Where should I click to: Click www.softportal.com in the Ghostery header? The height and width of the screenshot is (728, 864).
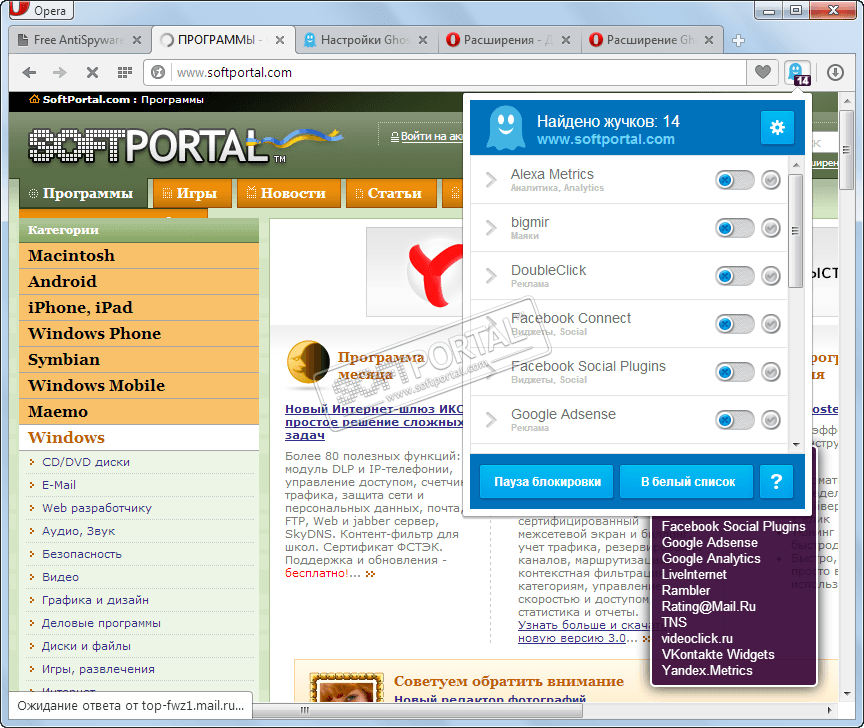point(606,139)
